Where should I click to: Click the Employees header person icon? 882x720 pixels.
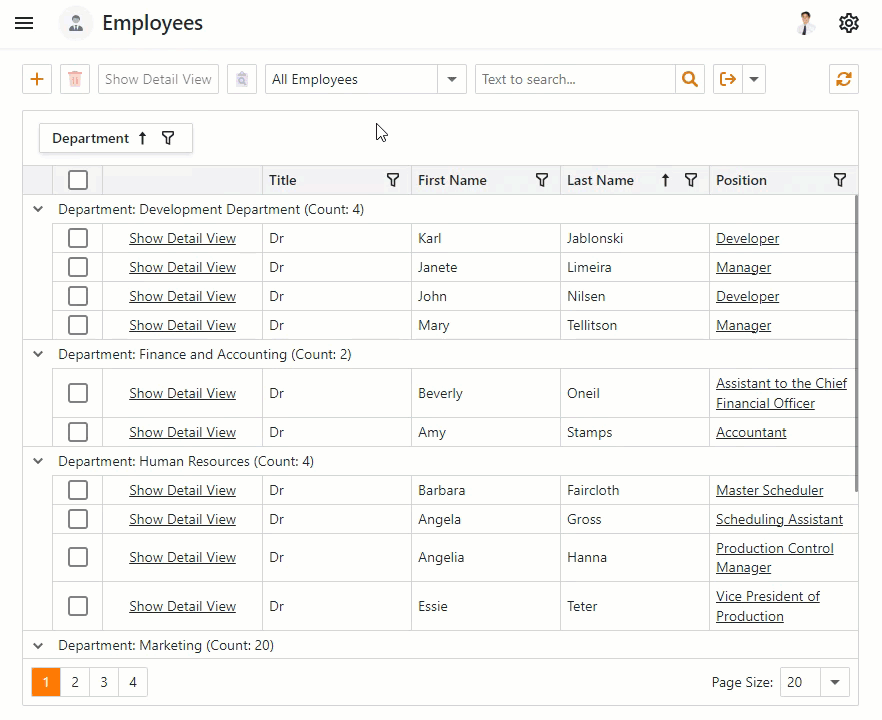[x=76, y=23]
